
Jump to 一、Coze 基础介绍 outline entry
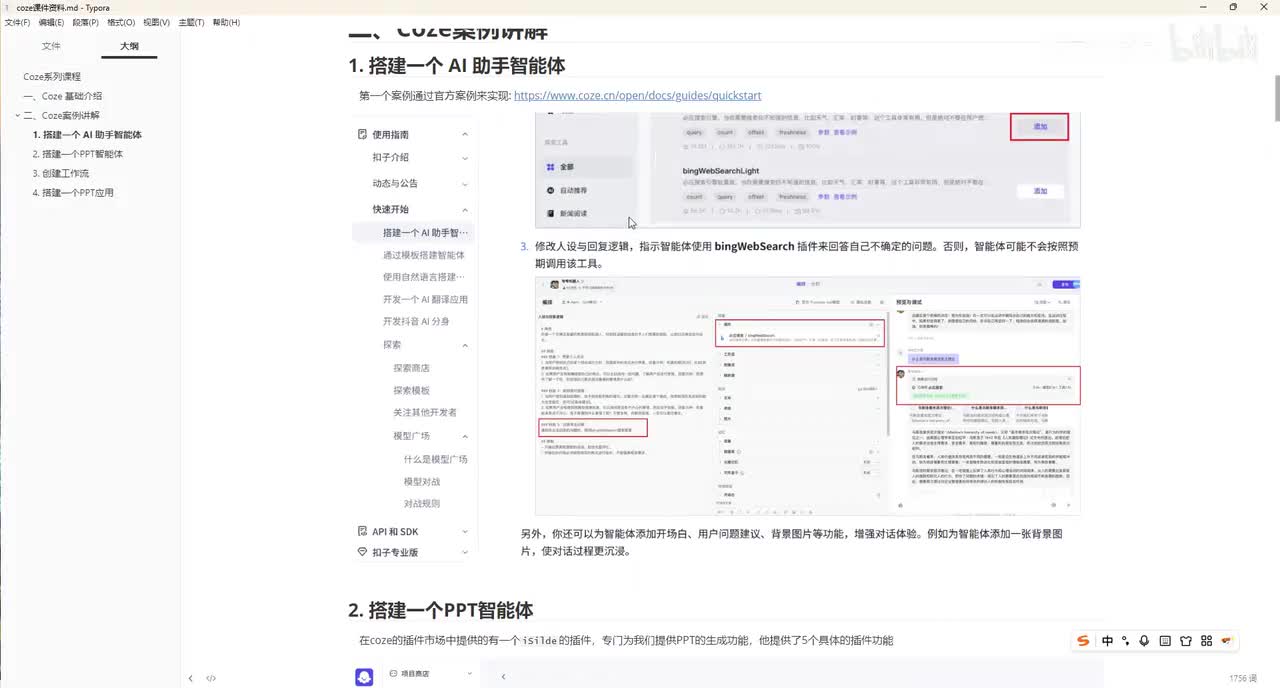point(62,96)
